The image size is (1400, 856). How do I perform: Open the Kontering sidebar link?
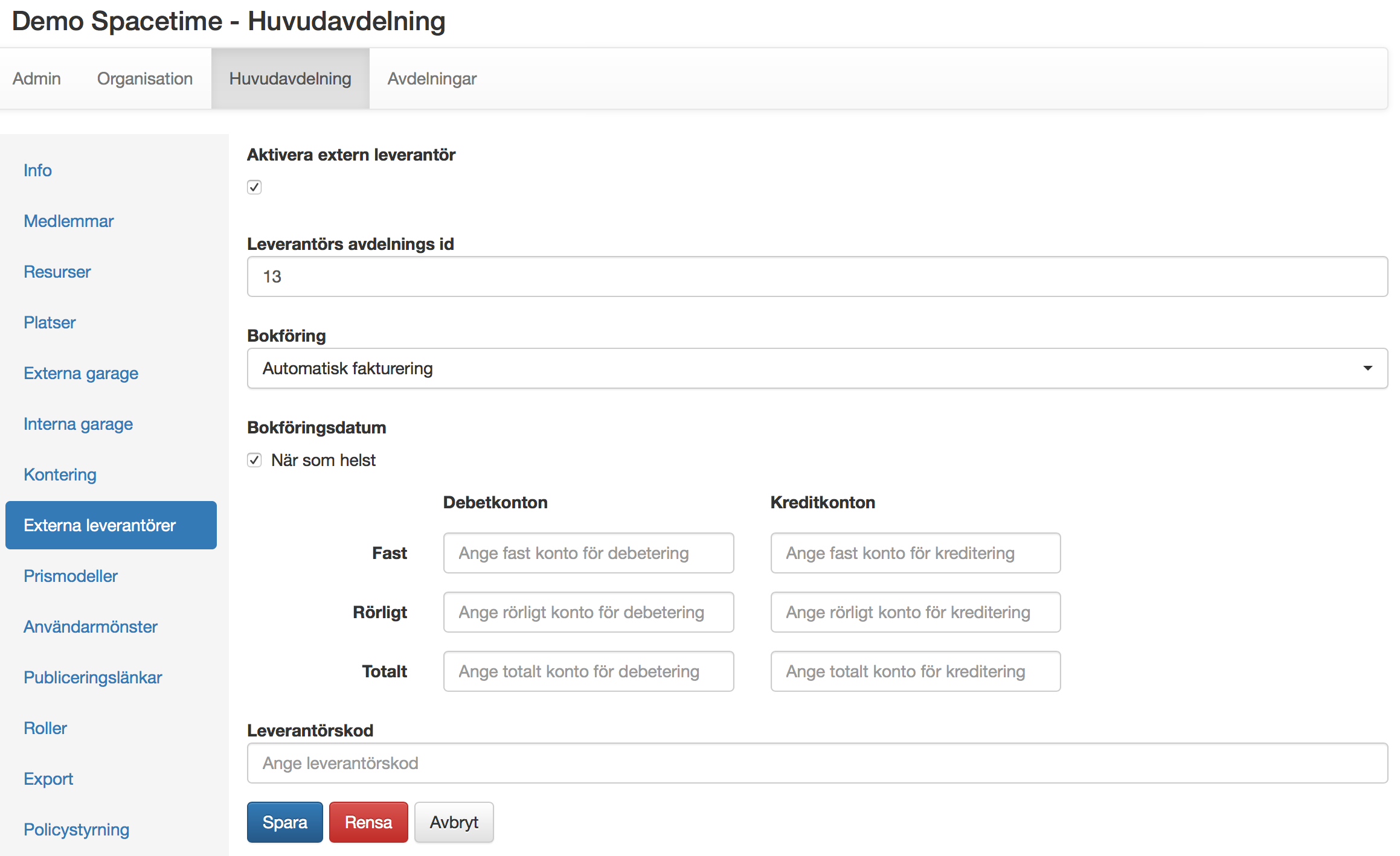60,474
